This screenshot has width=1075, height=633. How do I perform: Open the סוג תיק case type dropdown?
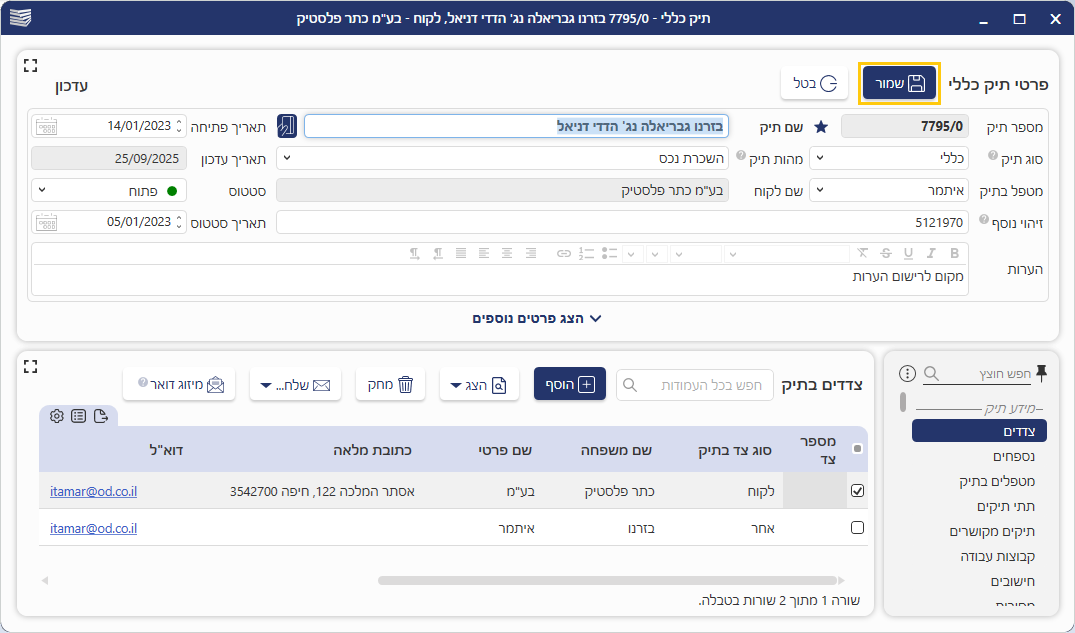point(889,158)
